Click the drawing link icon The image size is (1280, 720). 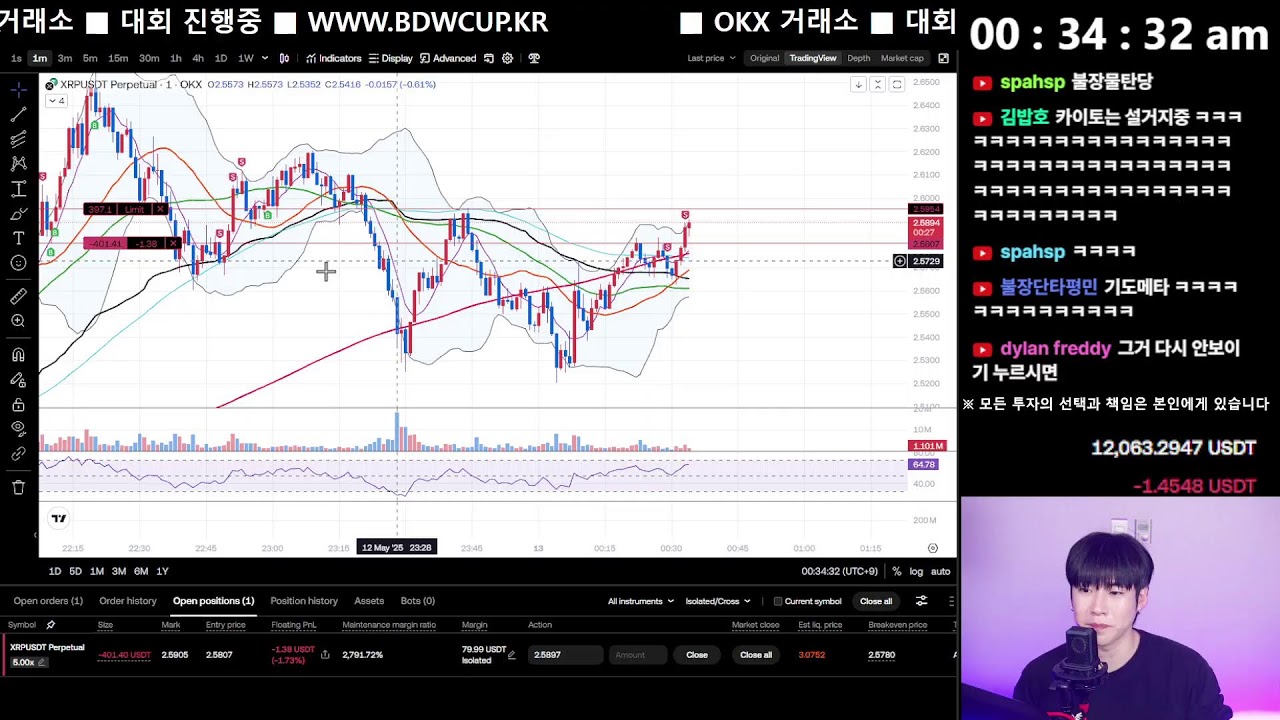pyautogui.click(x=18, y=454)
